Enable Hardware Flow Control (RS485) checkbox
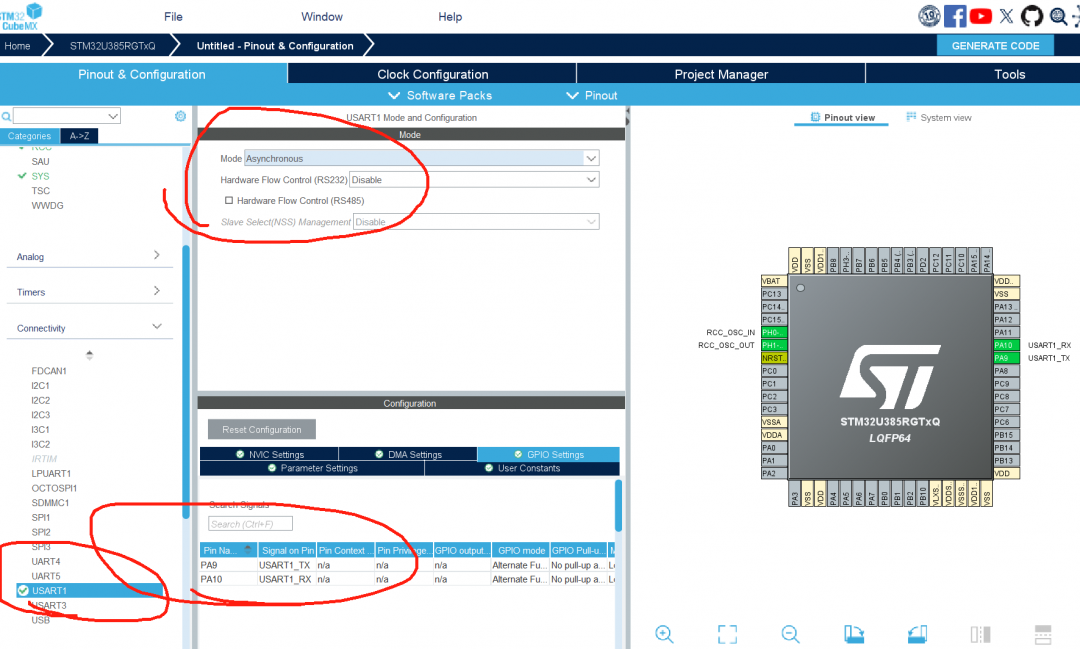 229,200
